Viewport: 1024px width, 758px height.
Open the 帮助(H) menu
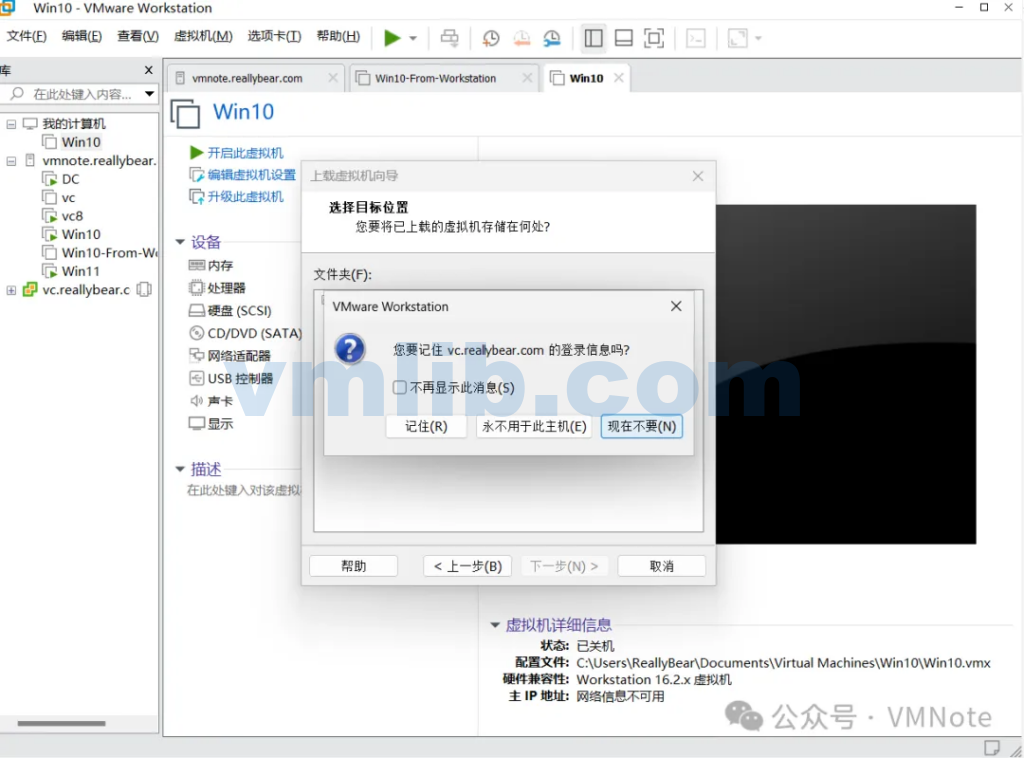coord(338,36)
